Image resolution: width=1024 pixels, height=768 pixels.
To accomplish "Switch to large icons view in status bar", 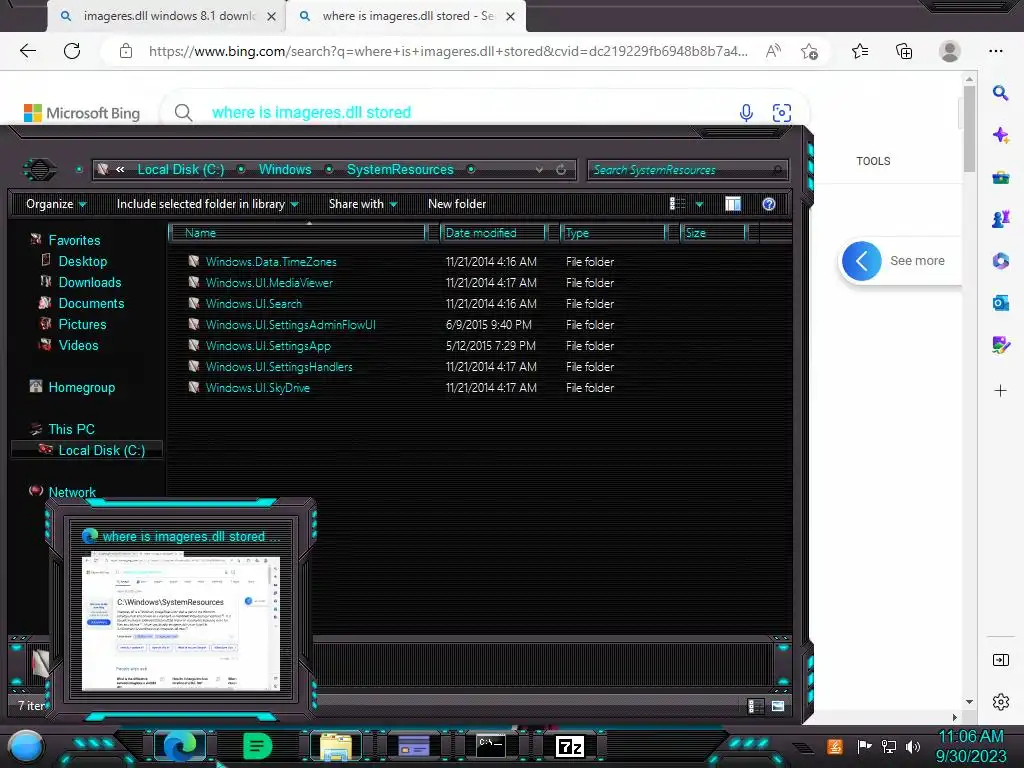I will tap(778, 706).
